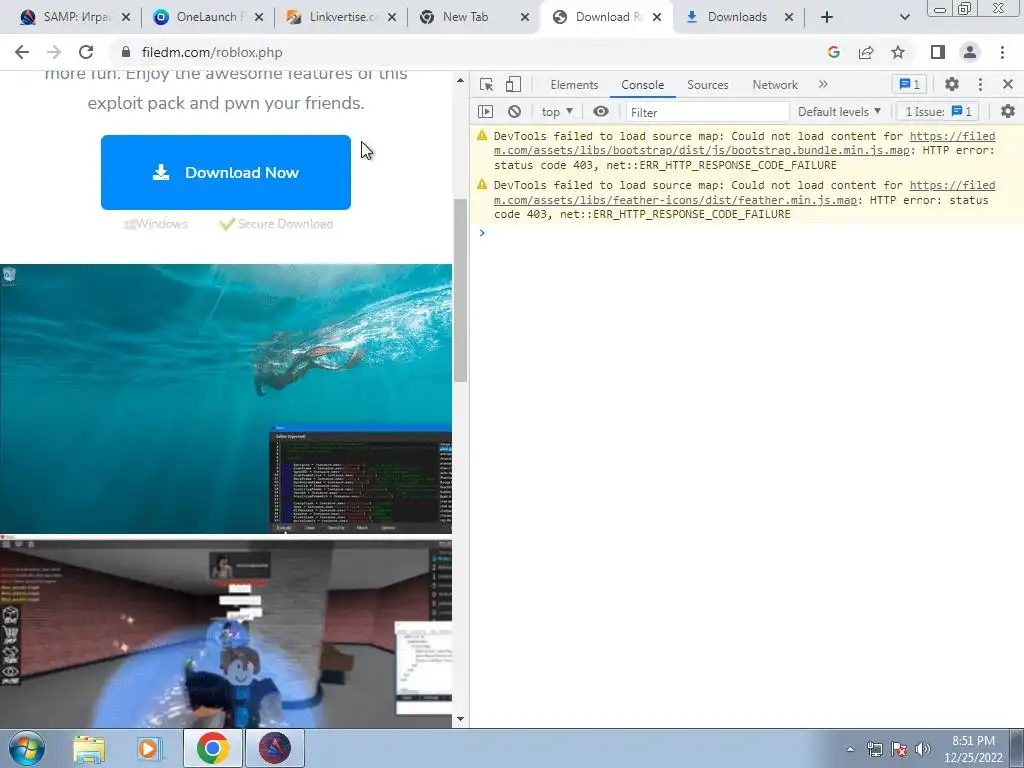Switch to the Sources tab
The height and width of the screenshot is (768, 1024).
click(x=707, y=85)
